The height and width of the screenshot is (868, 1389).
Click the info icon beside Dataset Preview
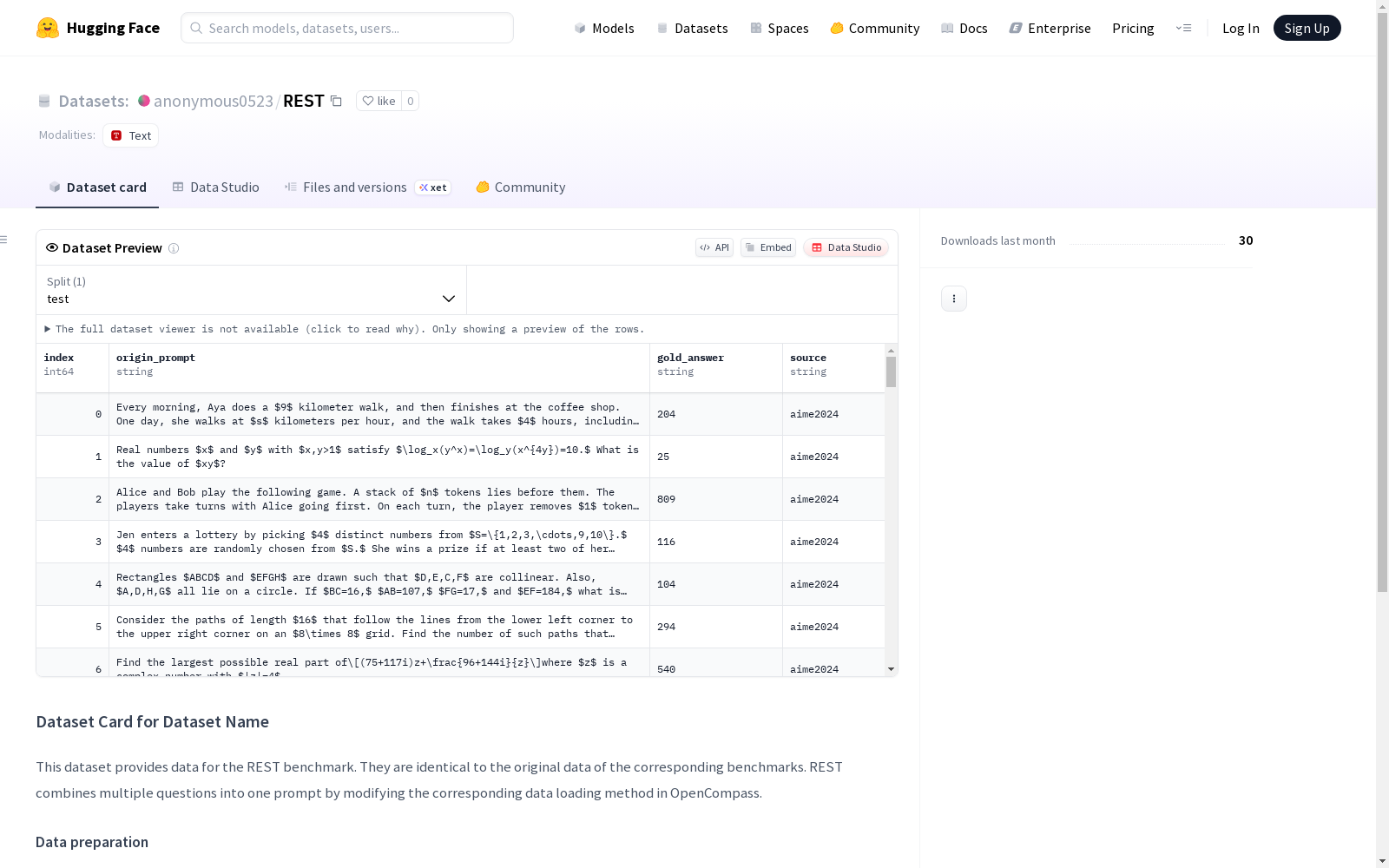point(174,248)
